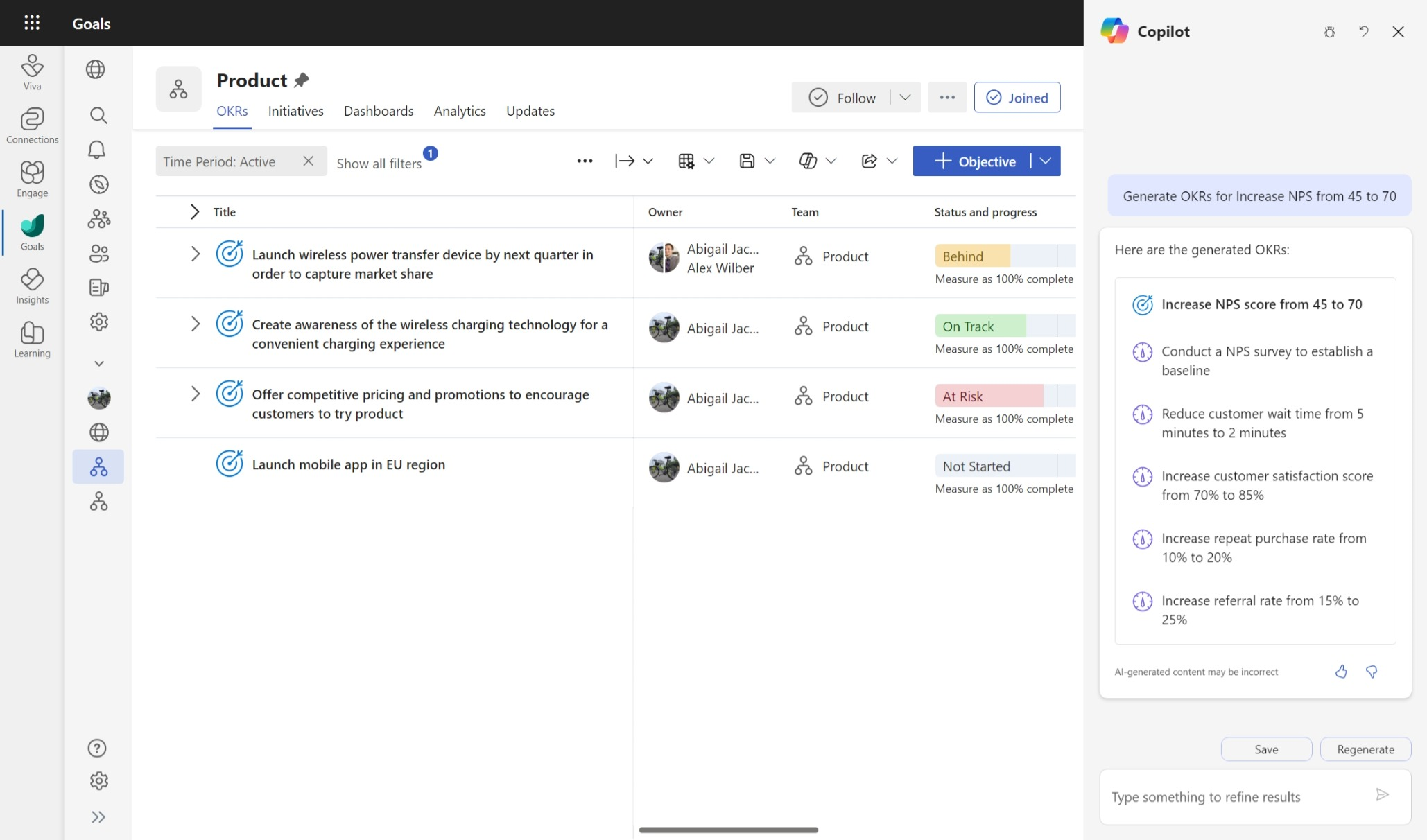Switch to the Initiatives tab
Image resolution: width=1427 pixels, height=840 pixels.
coord(296,111)
